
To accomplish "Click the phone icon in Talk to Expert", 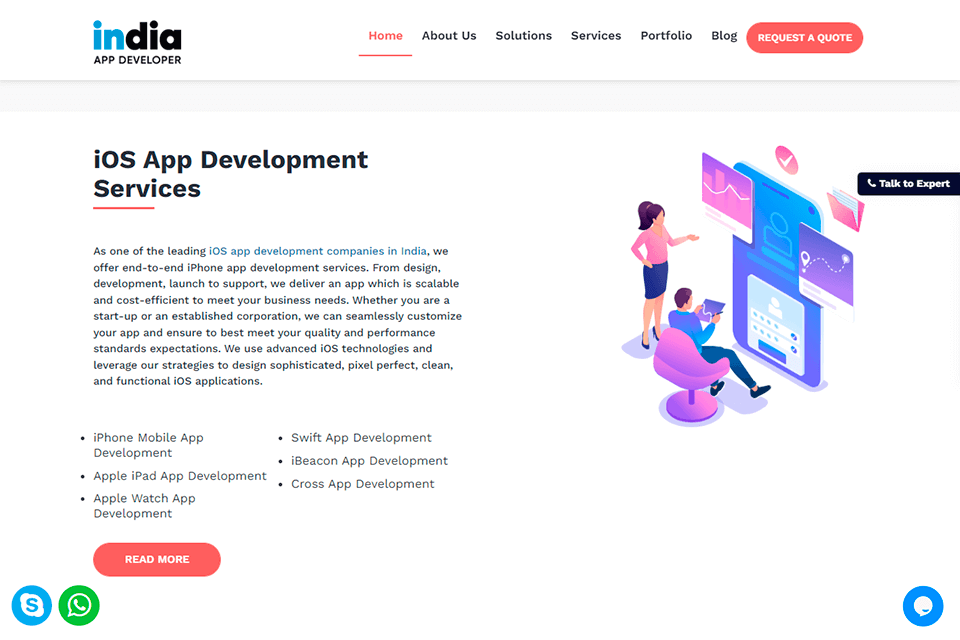I will click(x=871, y=183).
